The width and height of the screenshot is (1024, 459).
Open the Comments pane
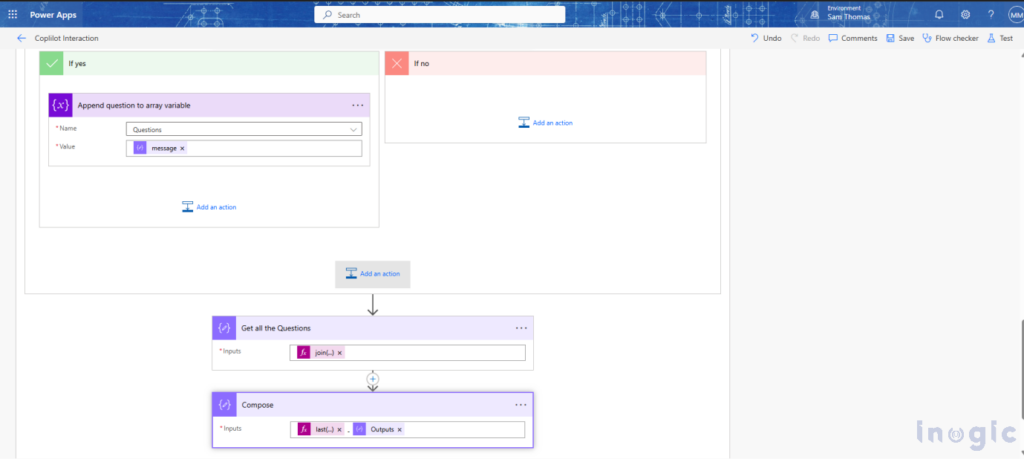[x=853, y=38]
